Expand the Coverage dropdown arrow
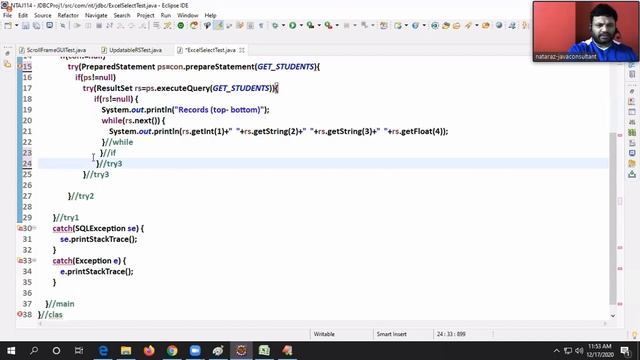The width and height of the screenshot is (640, 360). click(319, 25)
